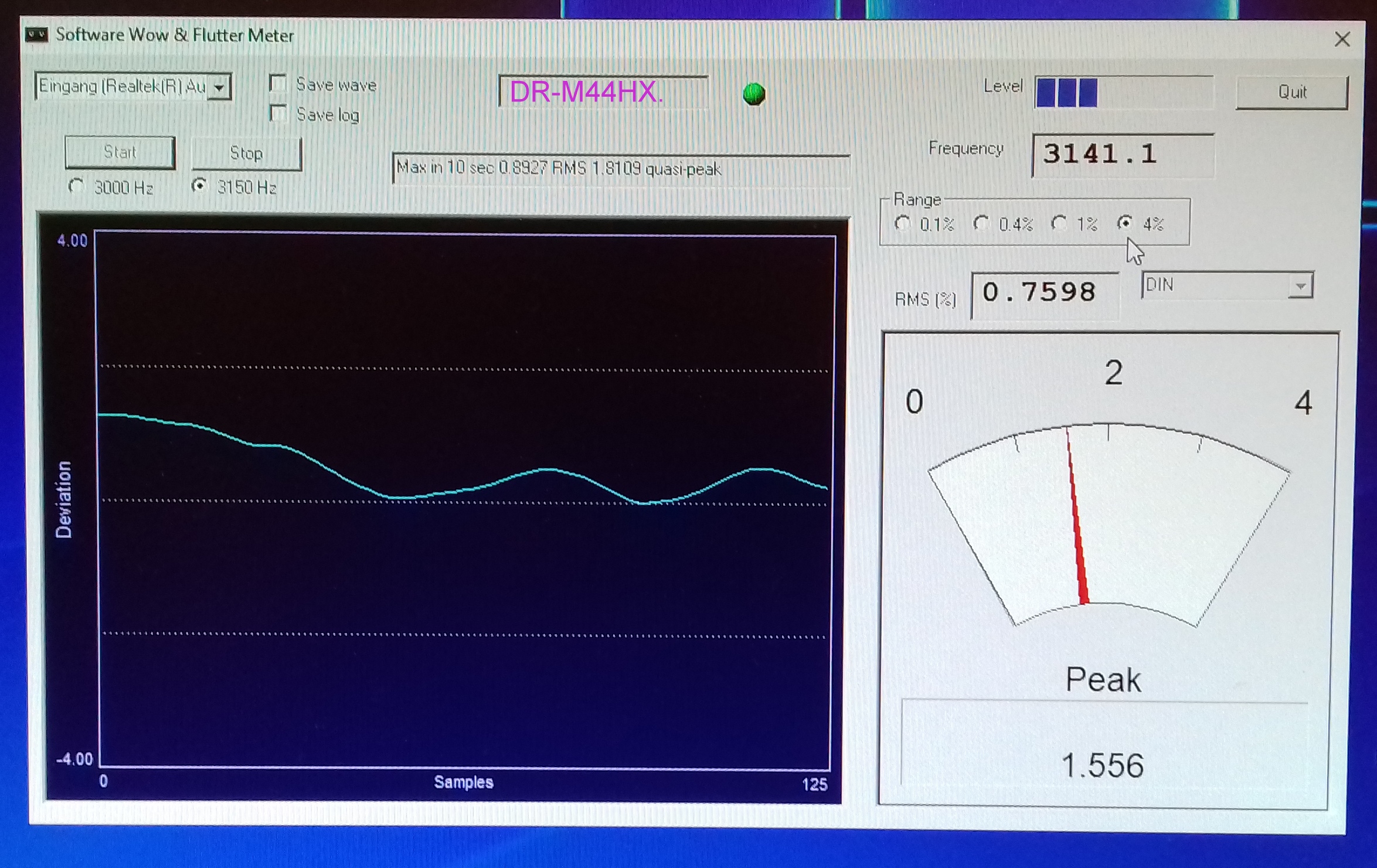The width and height of the screenshot is (1377, 868).
Task: Select the 3000 Hz radio button
Action: point(76,186)
